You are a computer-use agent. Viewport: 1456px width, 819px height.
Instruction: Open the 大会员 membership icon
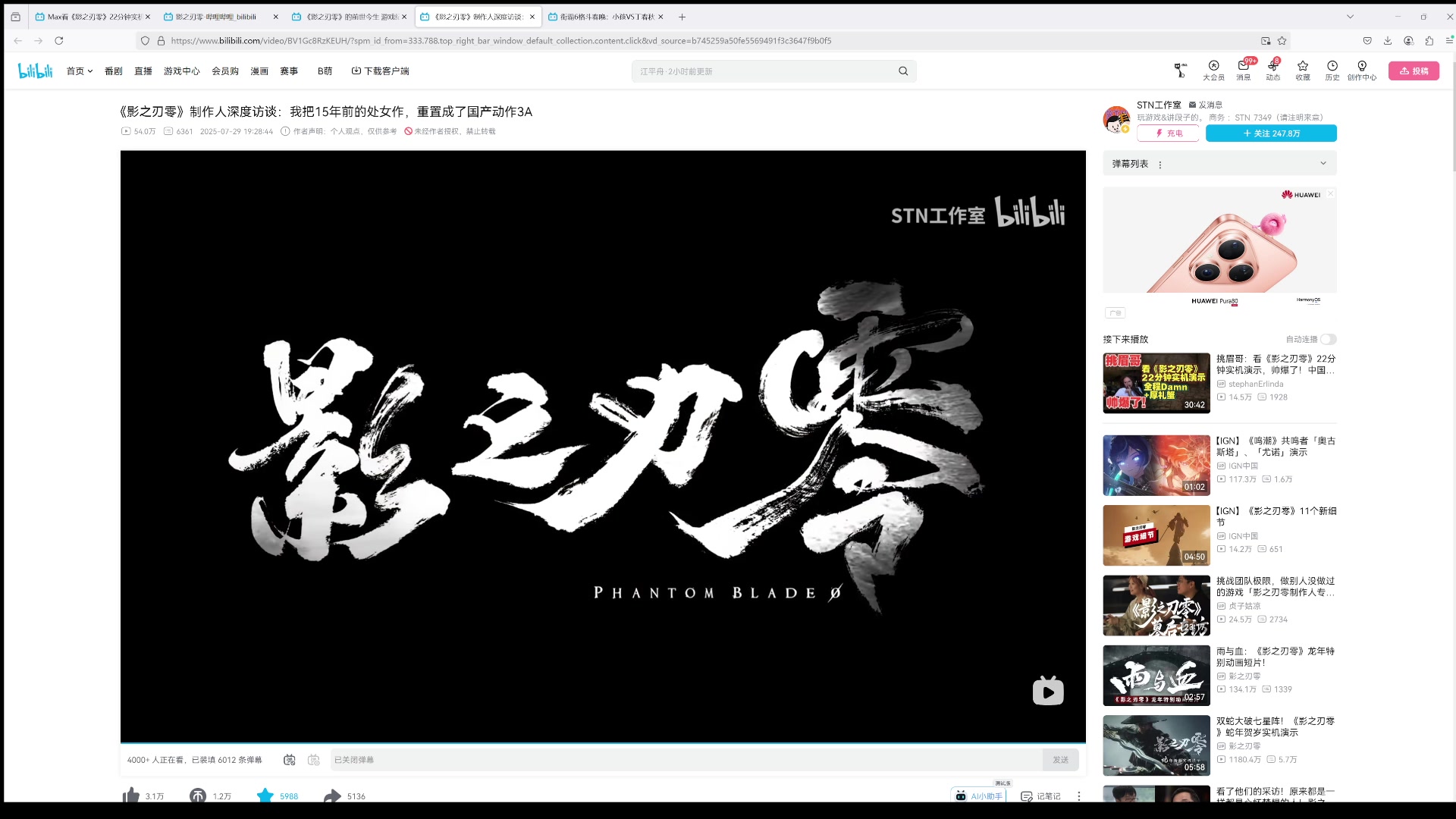(1213, 70)
